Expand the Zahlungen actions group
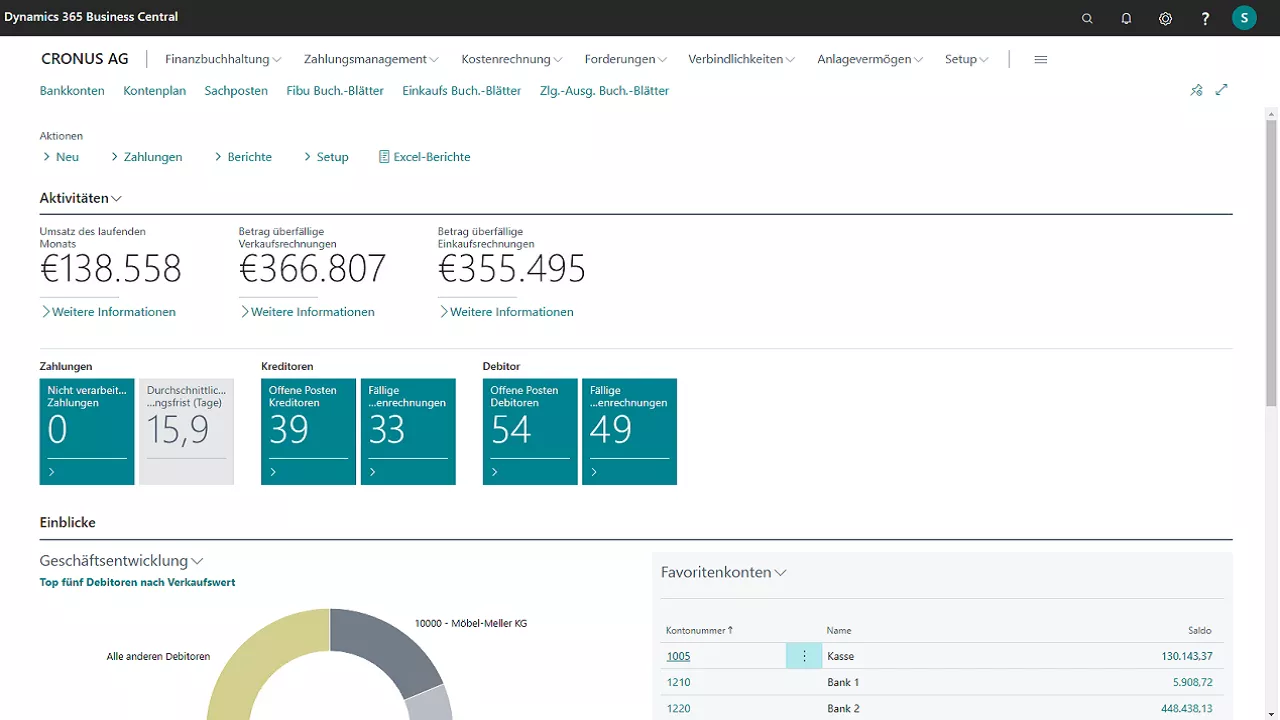The height and width of the screenshot is (720, 1280). click(146, 157)
